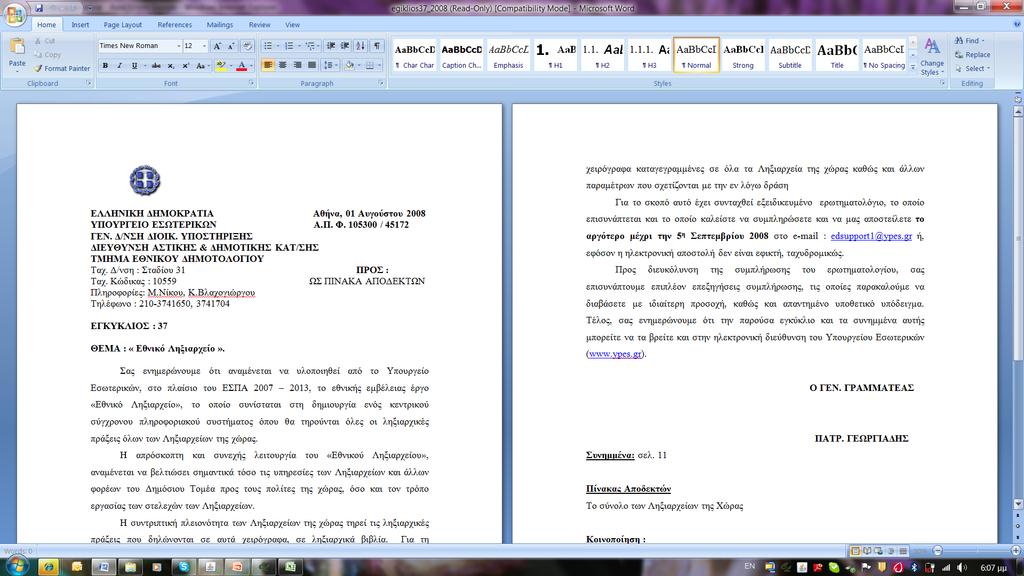This screenshot has width=1024, height=576.
Task: Toggle Superscript formatting
Action: tap(185, 65)
